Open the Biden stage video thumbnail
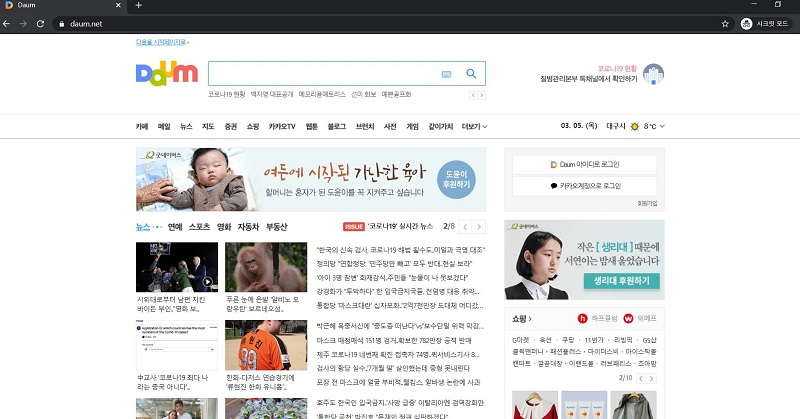This screenshot has height=419, width=800. pyautogui.click(x=177, y=267)
